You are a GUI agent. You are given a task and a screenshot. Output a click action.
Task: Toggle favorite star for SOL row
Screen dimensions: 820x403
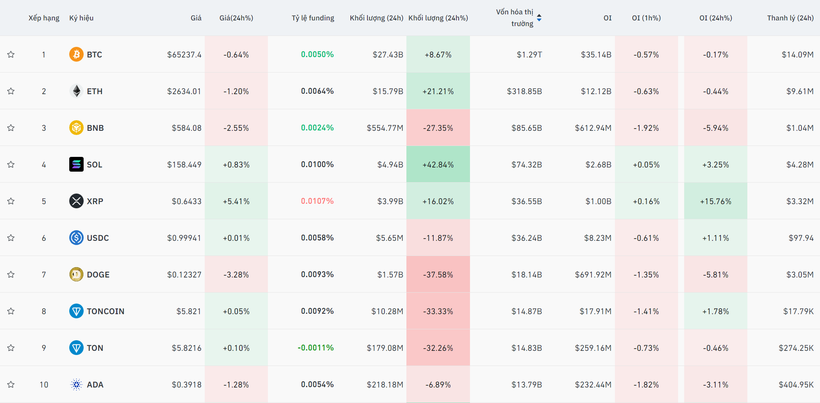(11, 164)
